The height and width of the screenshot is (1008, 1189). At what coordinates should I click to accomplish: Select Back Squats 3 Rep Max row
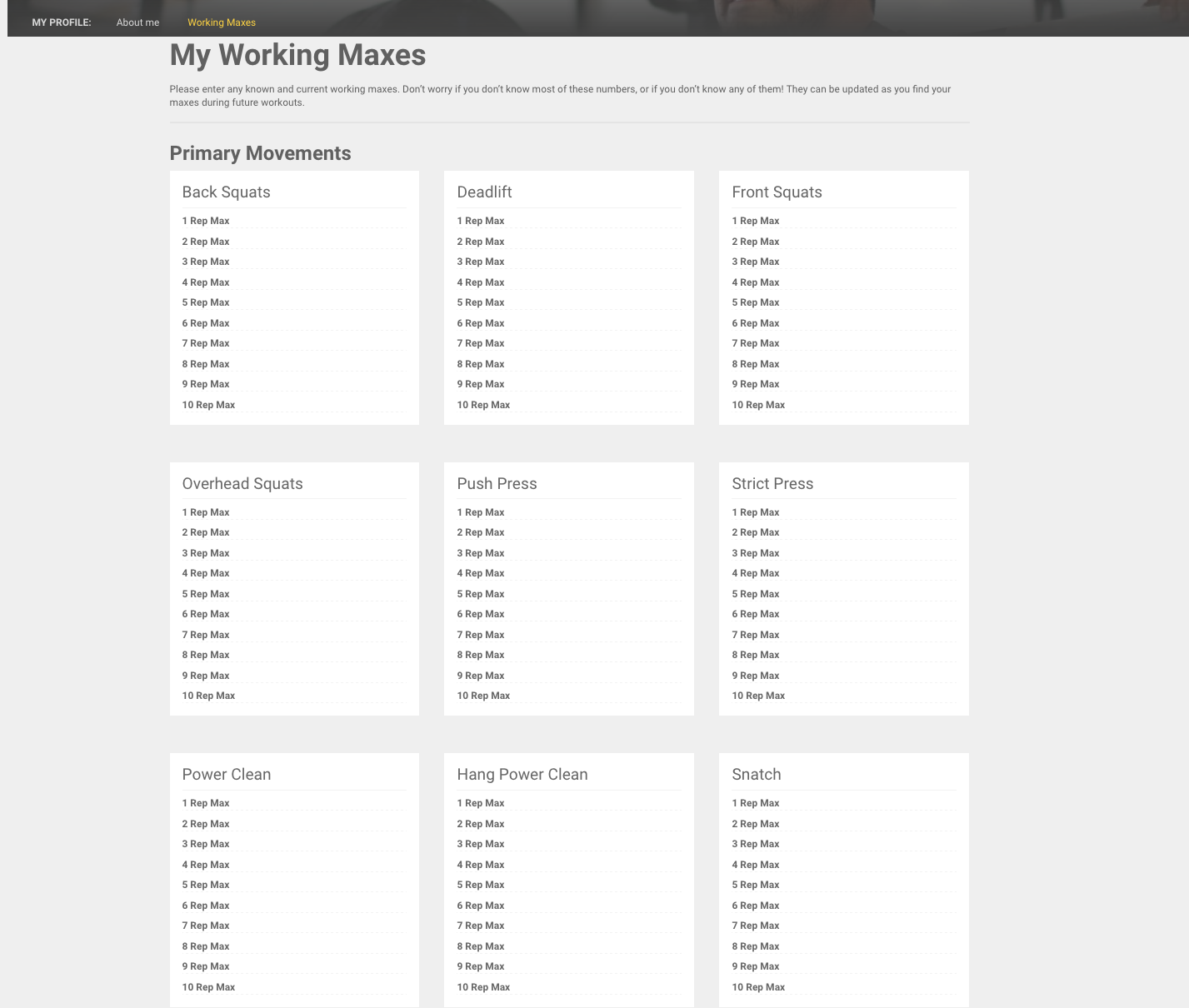[x=294, y=262]
